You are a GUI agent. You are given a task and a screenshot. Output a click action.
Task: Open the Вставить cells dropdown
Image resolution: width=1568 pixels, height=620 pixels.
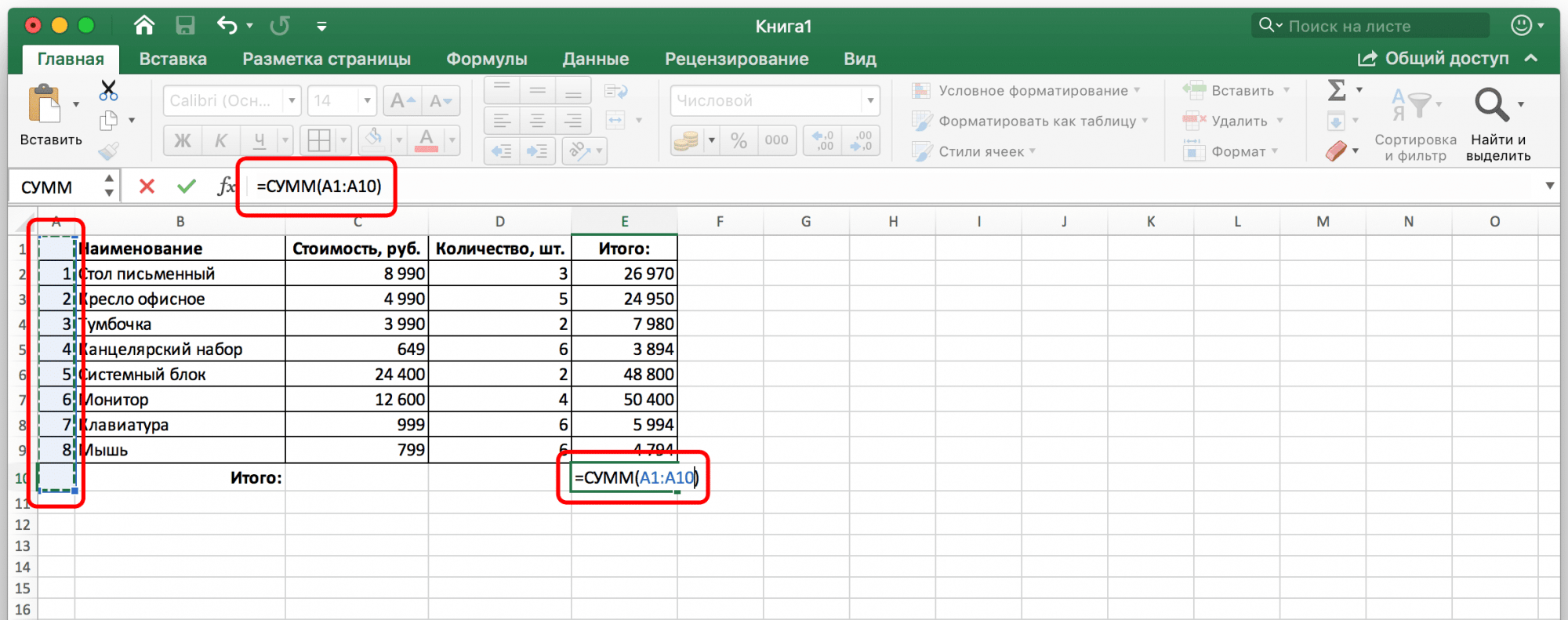click(x=1287, y=91)
